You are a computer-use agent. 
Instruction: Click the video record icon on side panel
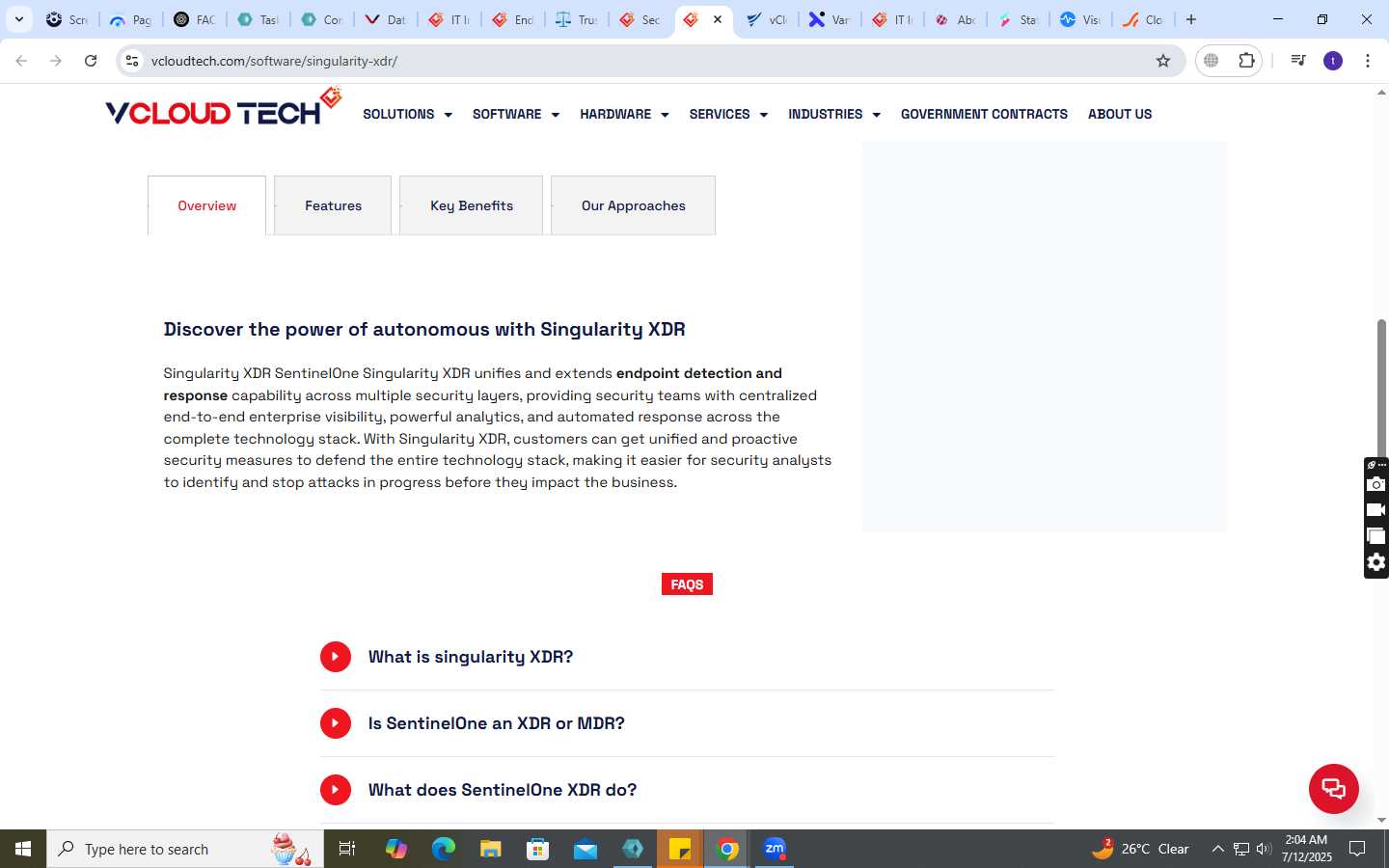click(1376, 510)
